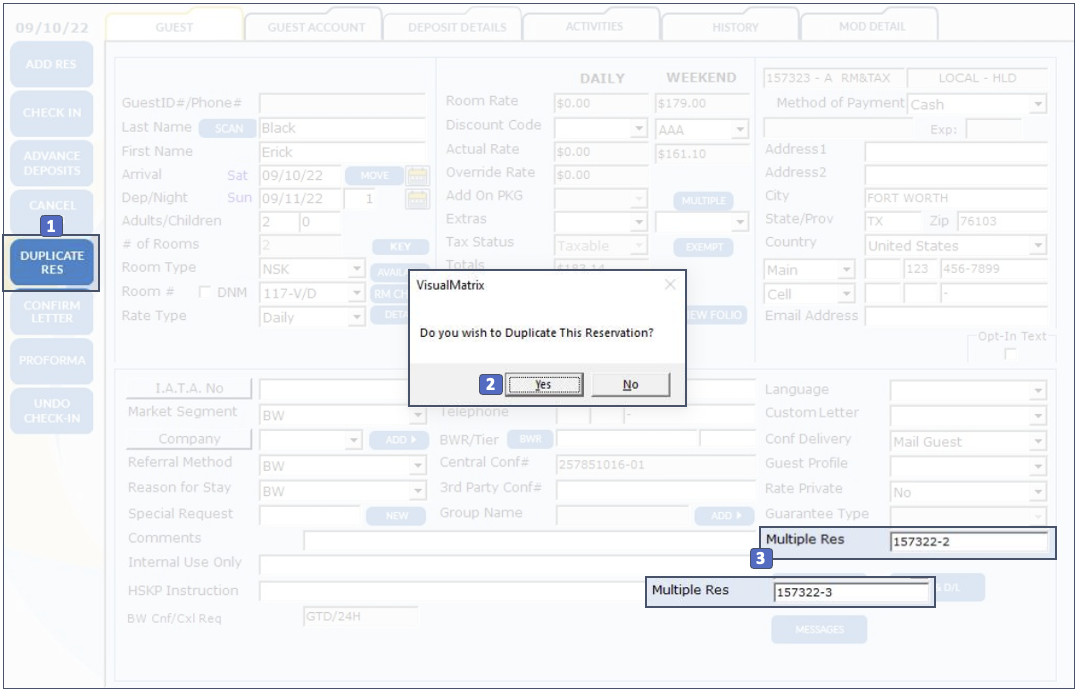Image resolution: width=1079 pixels, height=692 pixels.
Task: Click Yes to duplicate the reservation
Action: tap(543, 385)
